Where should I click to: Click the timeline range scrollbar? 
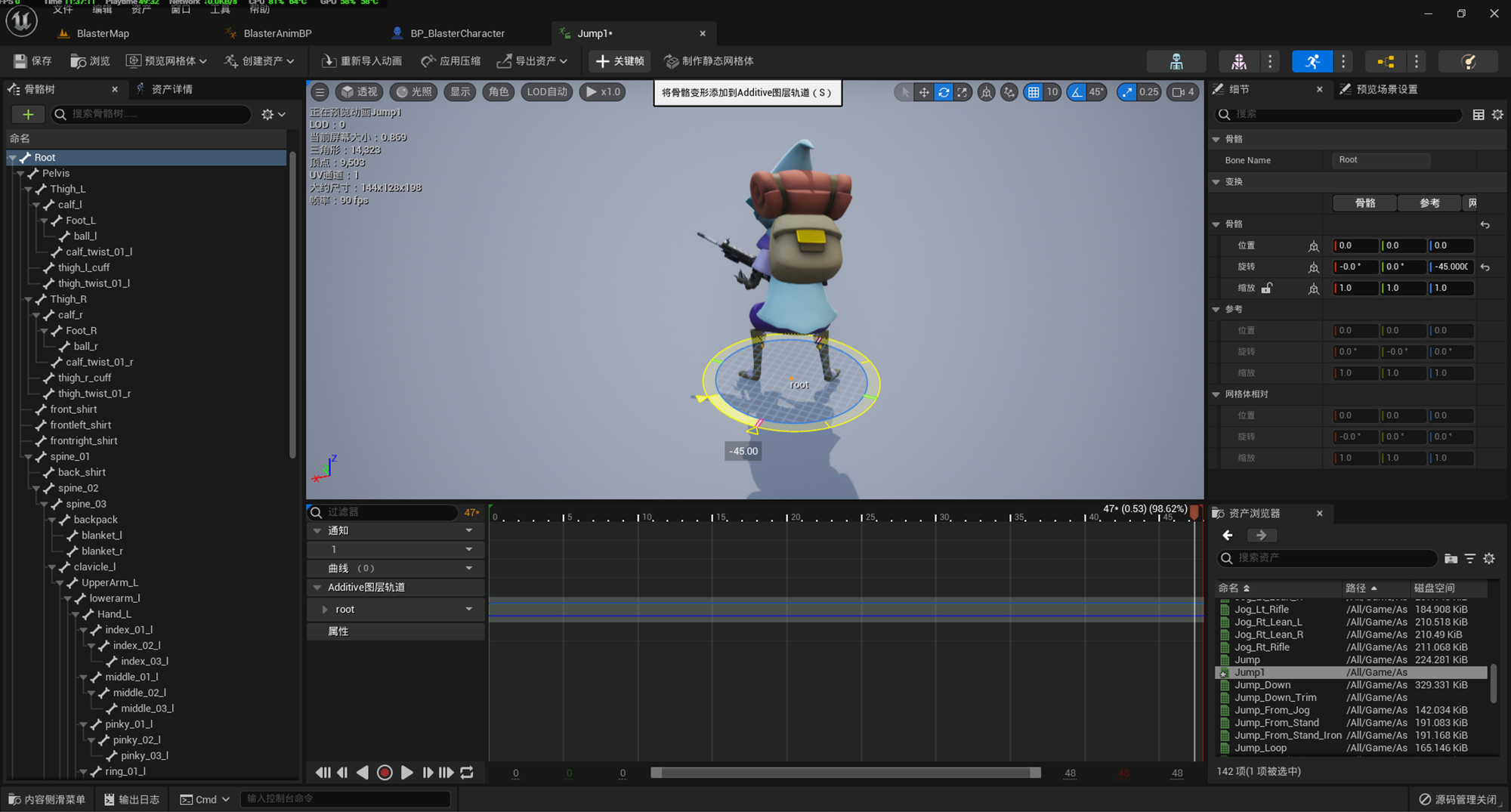click(x=845, y=772)
